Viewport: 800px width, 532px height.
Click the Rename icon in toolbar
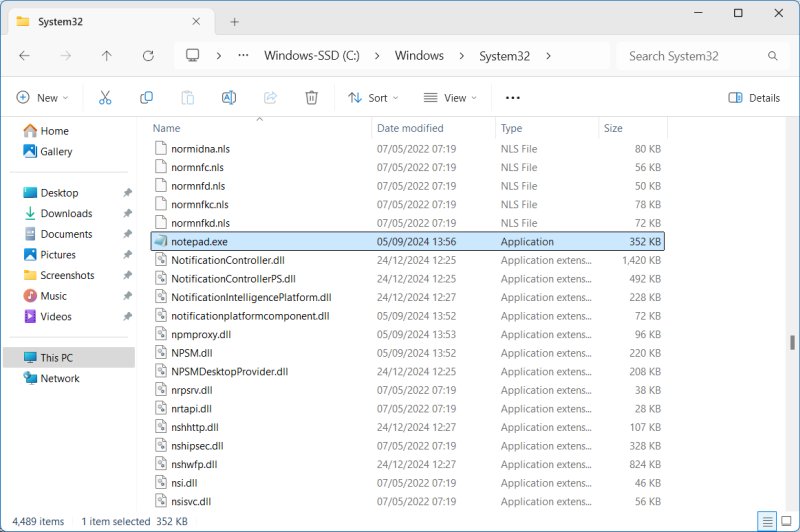tap(229, 98)
